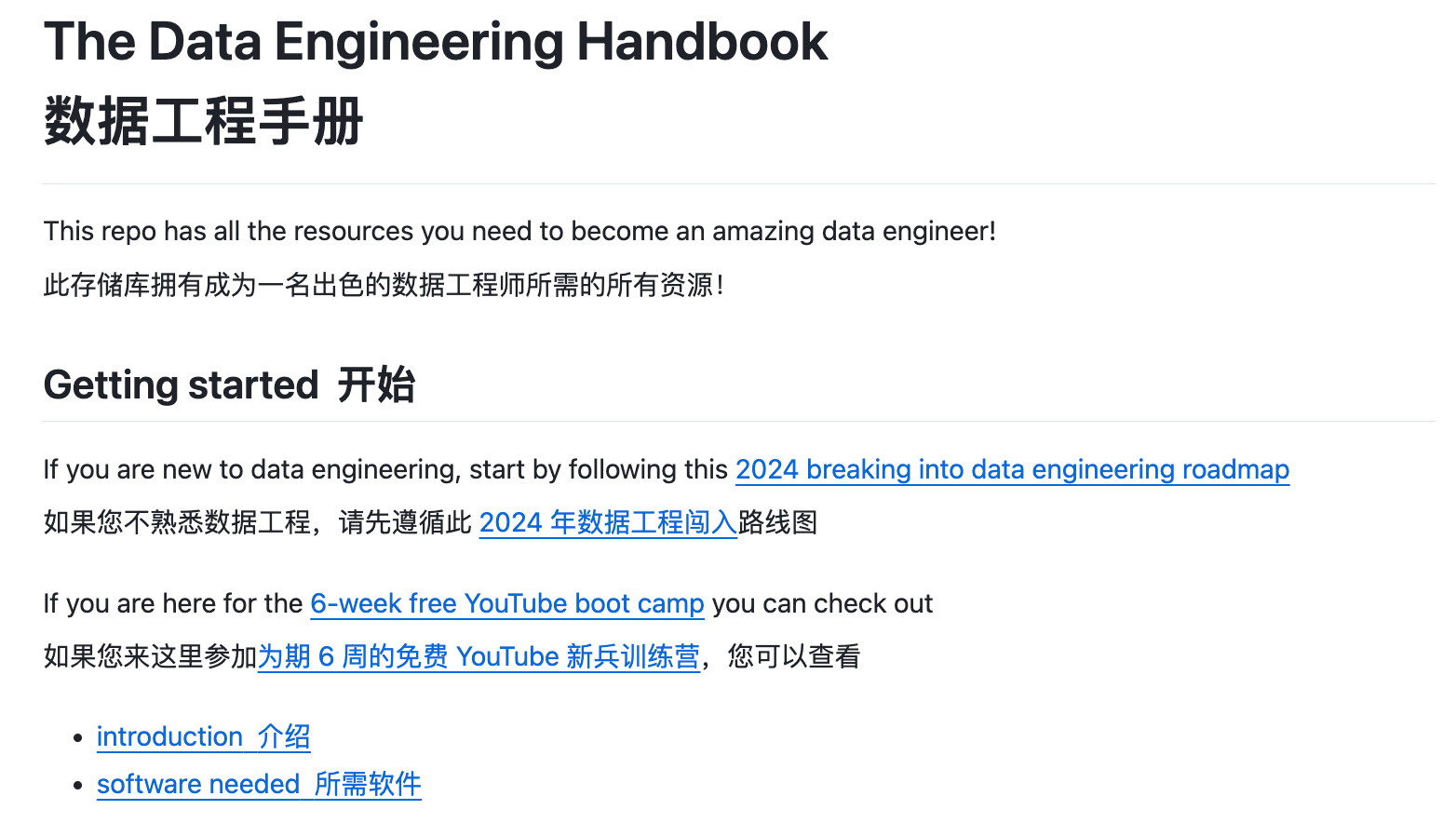The image size is (1456, 823).
Task: Click the text If you are here for the
Action: (x=173, y=603)
